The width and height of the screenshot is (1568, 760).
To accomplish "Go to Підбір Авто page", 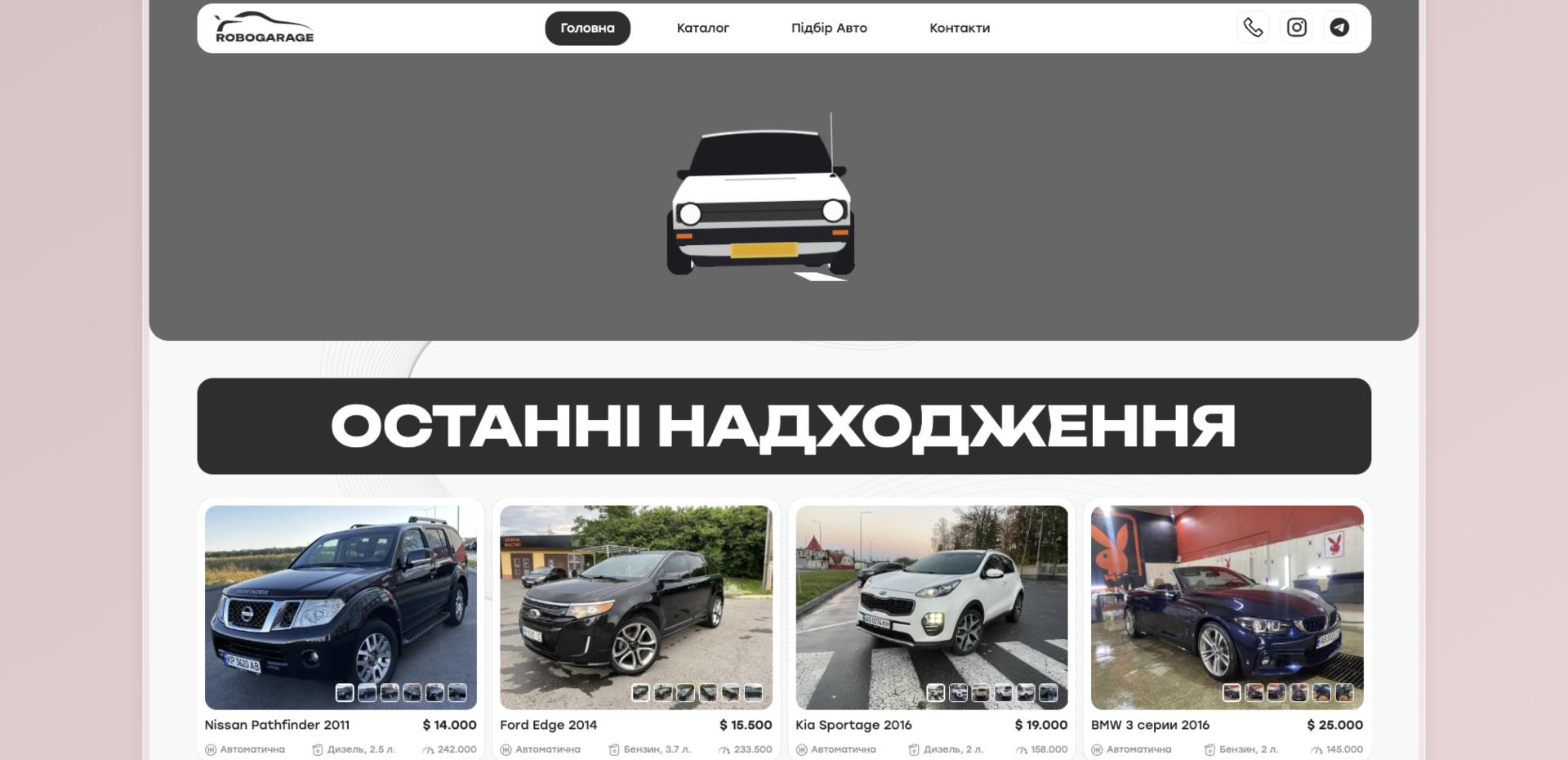I will (x=829, y=28).
